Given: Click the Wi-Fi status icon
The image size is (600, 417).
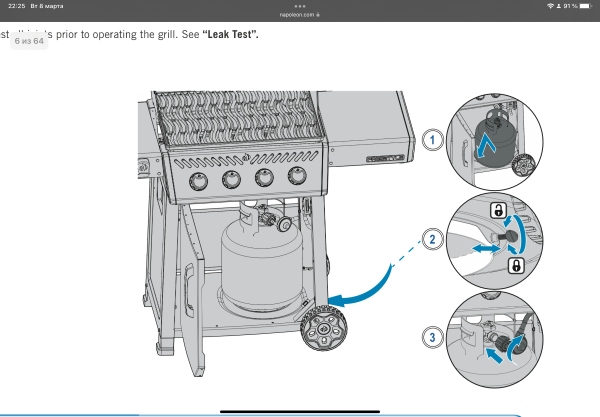Looking at the screenshot, I should 552,6.
